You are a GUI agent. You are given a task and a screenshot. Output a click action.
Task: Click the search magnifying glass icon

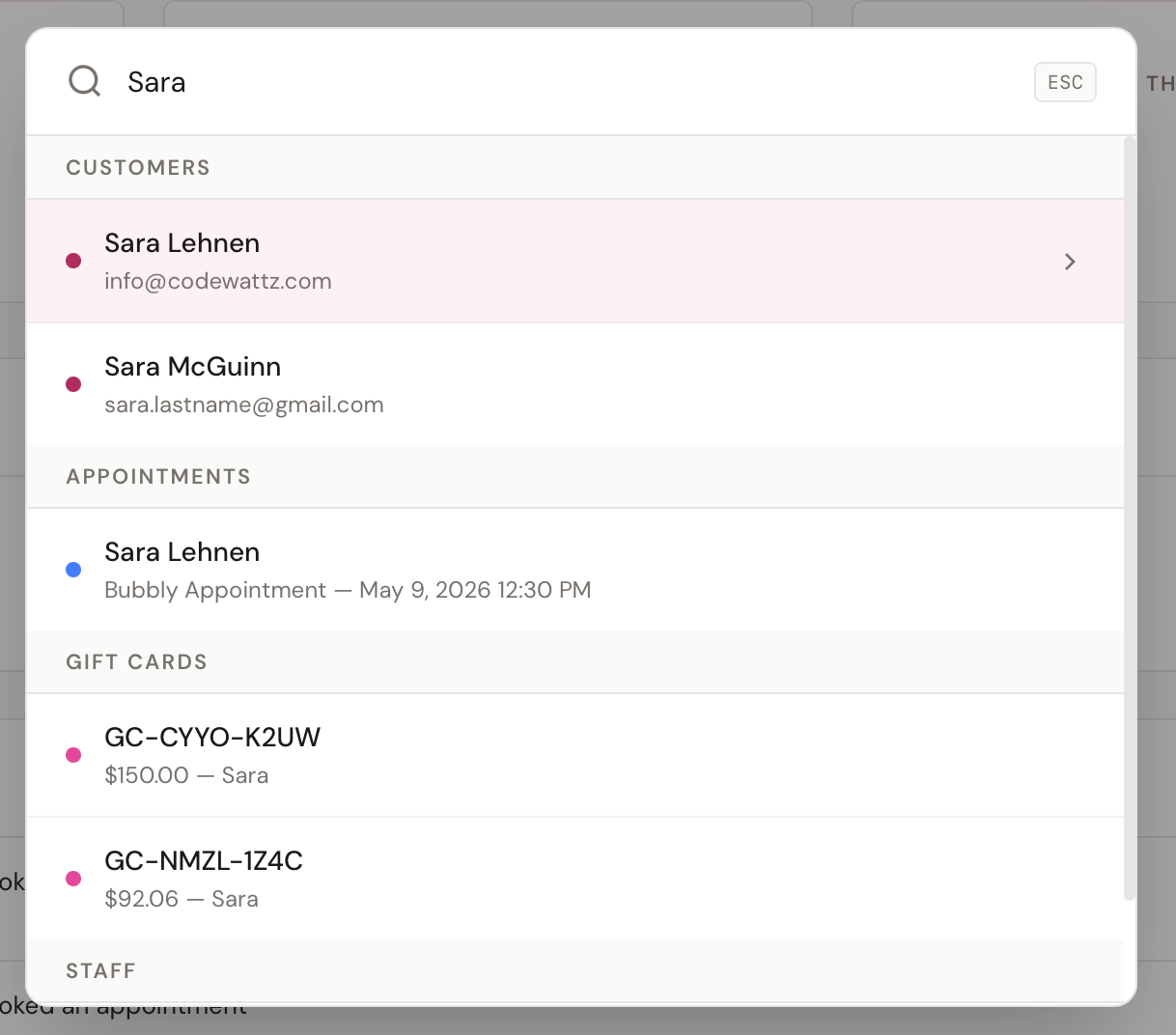tap(84, 81)
